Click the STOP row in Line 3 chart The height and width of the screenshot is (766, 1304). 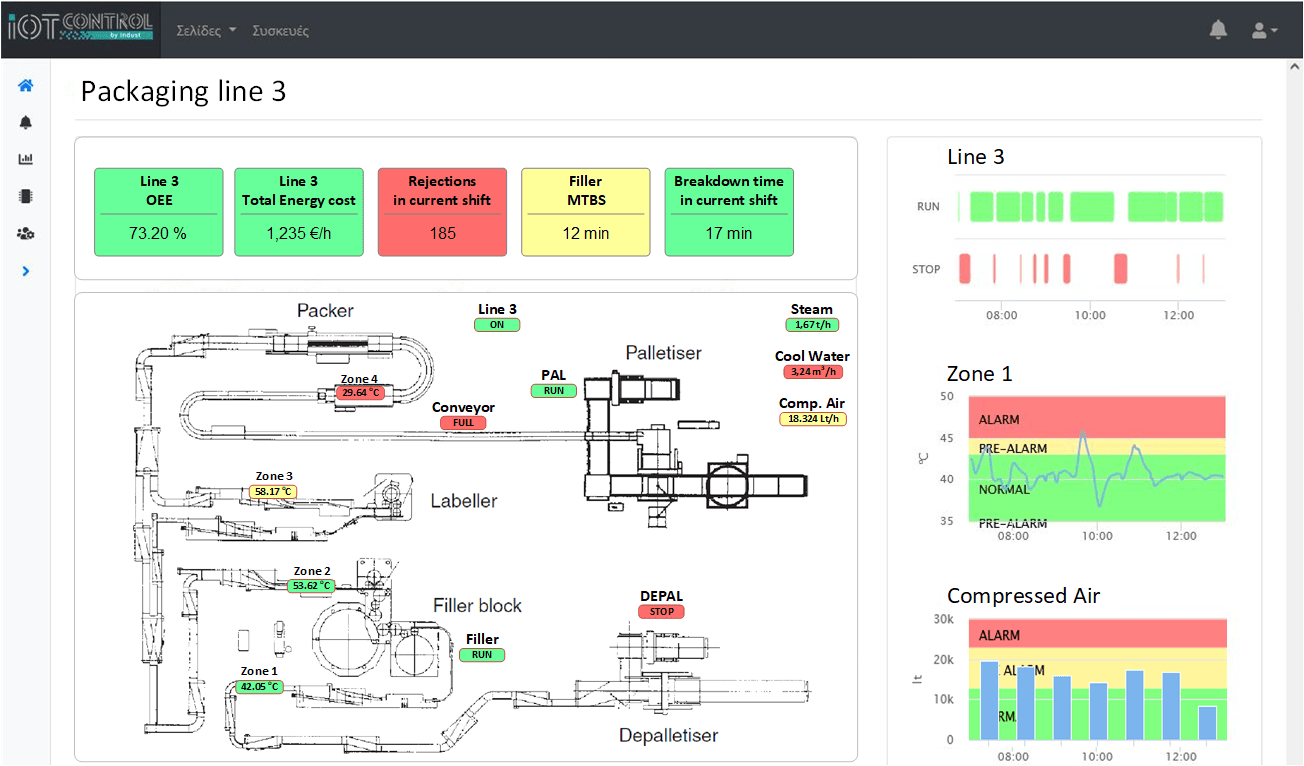[1090, 269]
